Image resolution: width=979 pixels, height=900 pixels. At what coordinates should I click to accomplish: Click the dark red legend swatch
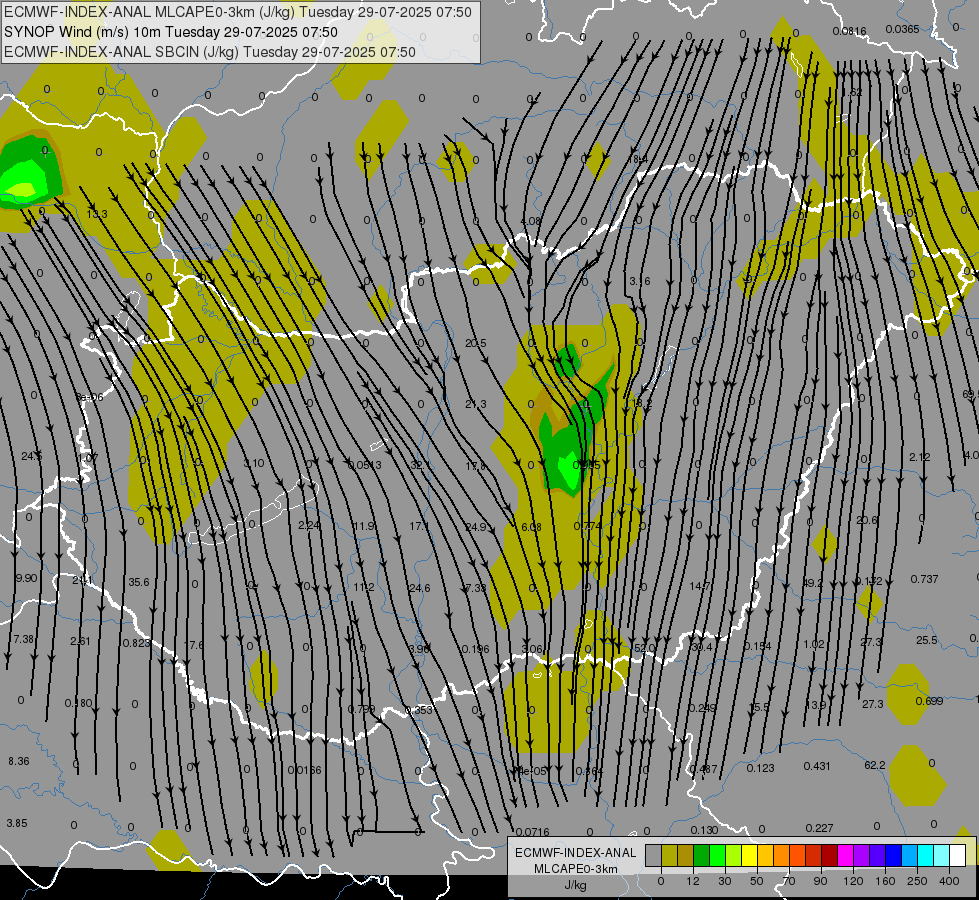click(x=829, y=855)
